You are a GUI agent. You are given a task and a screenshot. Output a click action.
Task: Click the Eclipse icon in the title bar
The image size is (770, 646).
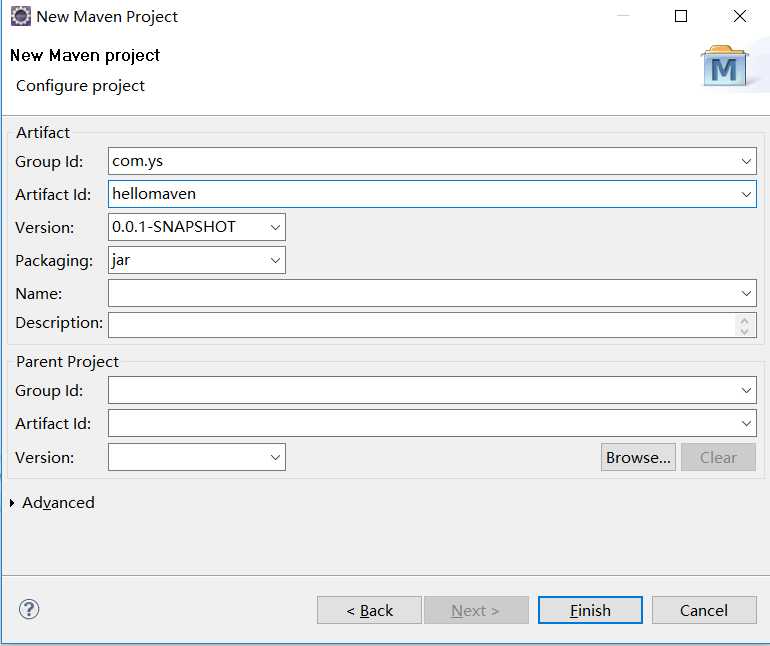(x=20, y=16)
